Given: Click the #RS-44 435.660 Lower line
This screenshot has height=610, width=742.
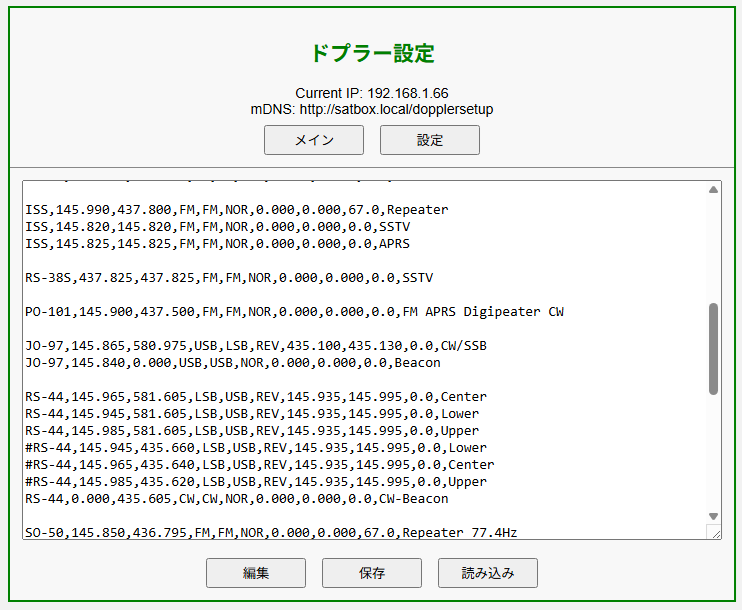Looking at the screenshot, I should (x=256, y=448).
